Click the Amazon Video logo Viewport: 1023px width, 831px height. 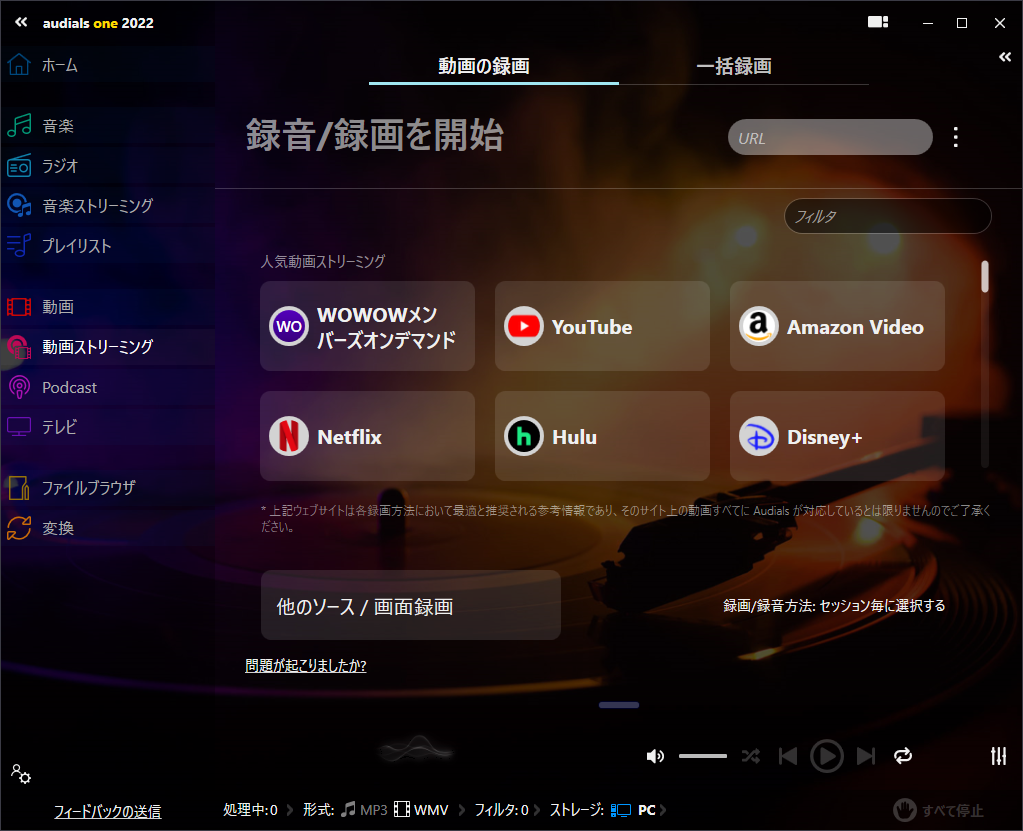tap(759, 325)
